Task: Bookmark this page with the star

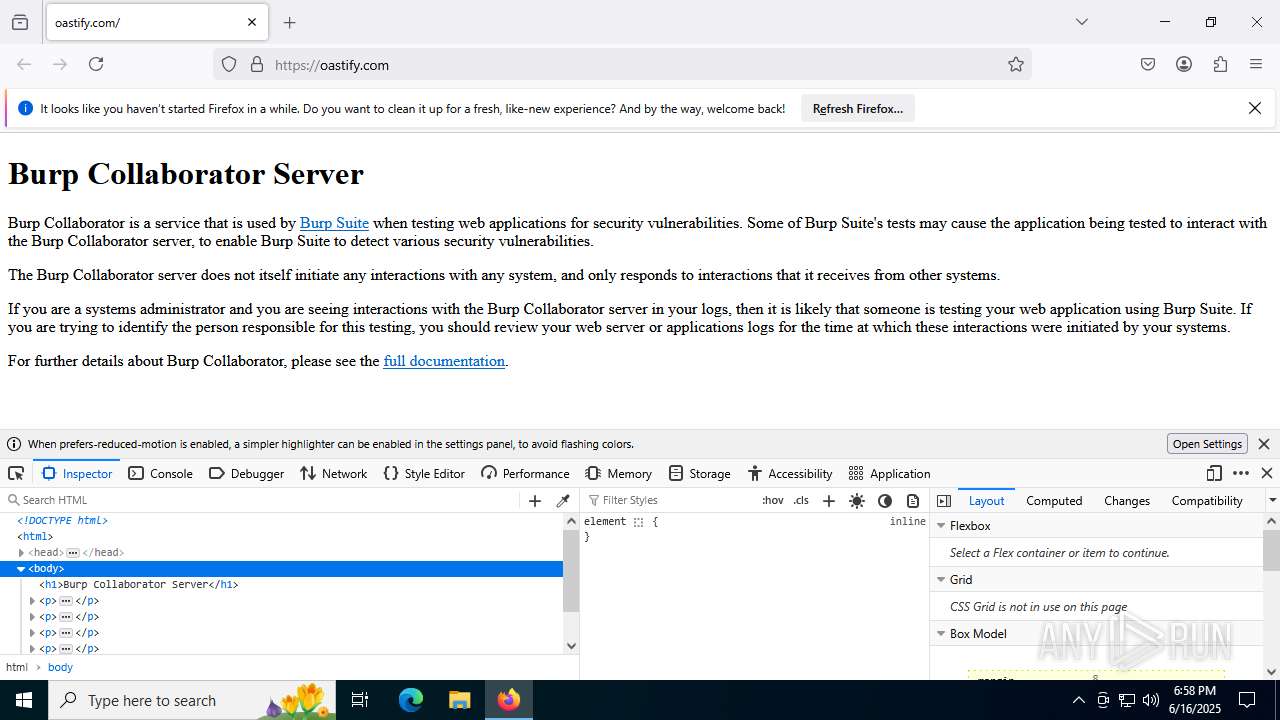Action: click(x=1016, y=65)
